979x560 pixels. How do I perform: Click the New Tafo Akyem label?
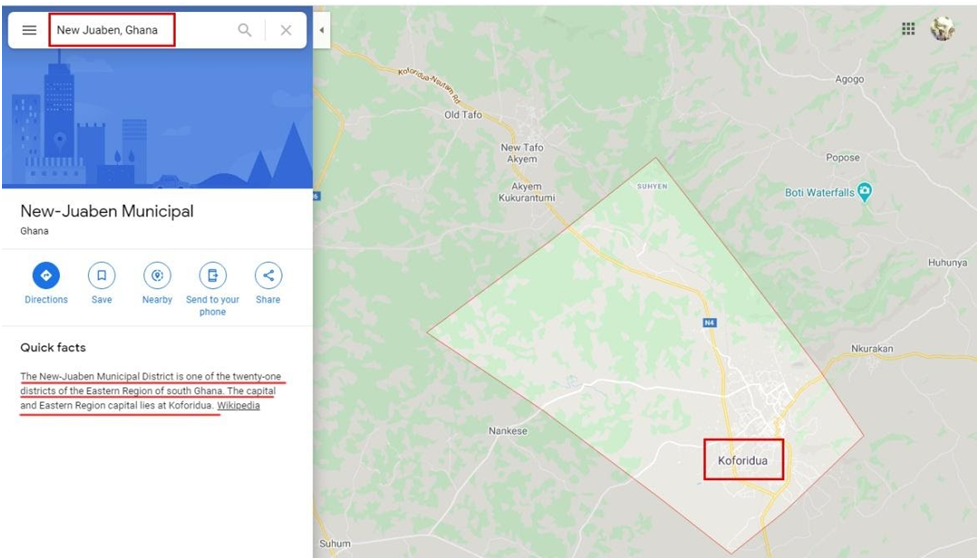click(x=522, y=153)
